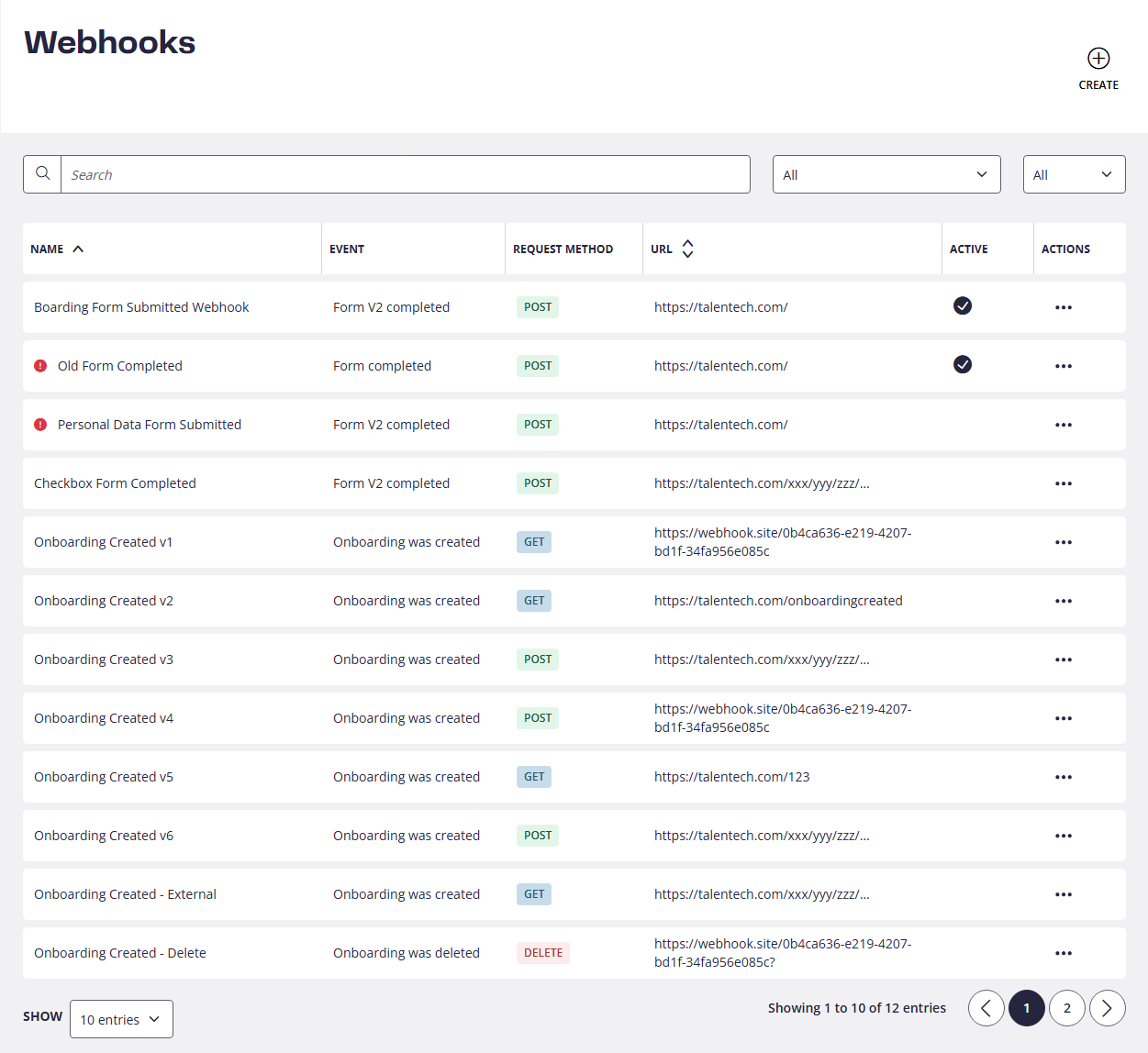
Task: Click webhook.site URL in Onboarding Created v4 row
Action: [783, 718]
